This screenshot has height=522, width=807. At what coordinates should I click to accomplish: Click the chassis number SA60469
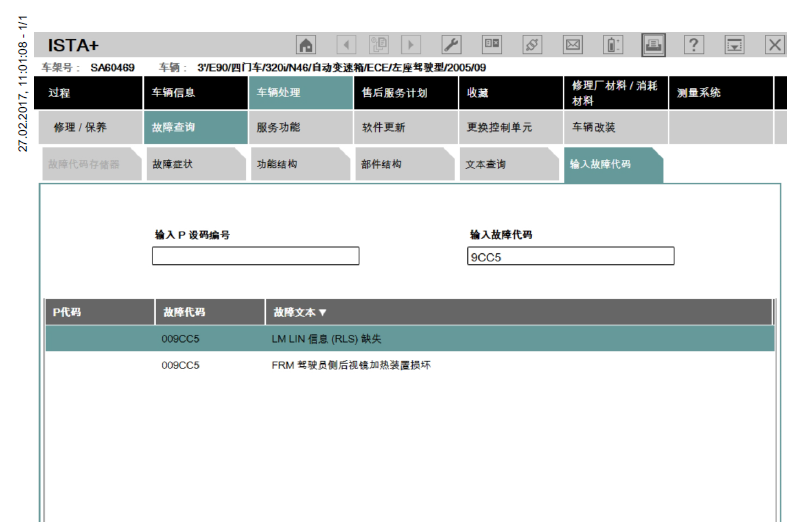113,67
